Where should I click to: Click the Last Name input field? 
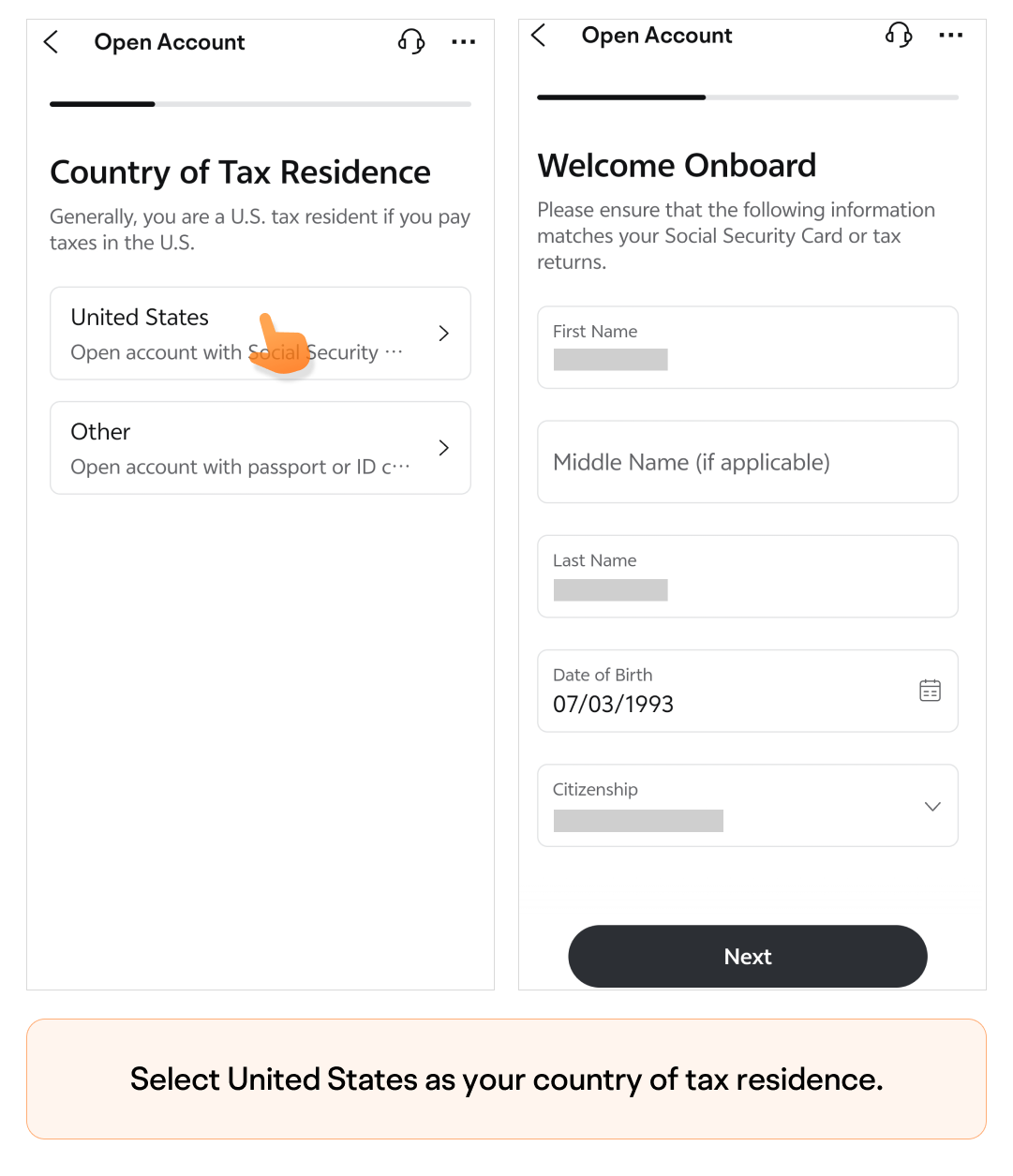coord(748,576)
